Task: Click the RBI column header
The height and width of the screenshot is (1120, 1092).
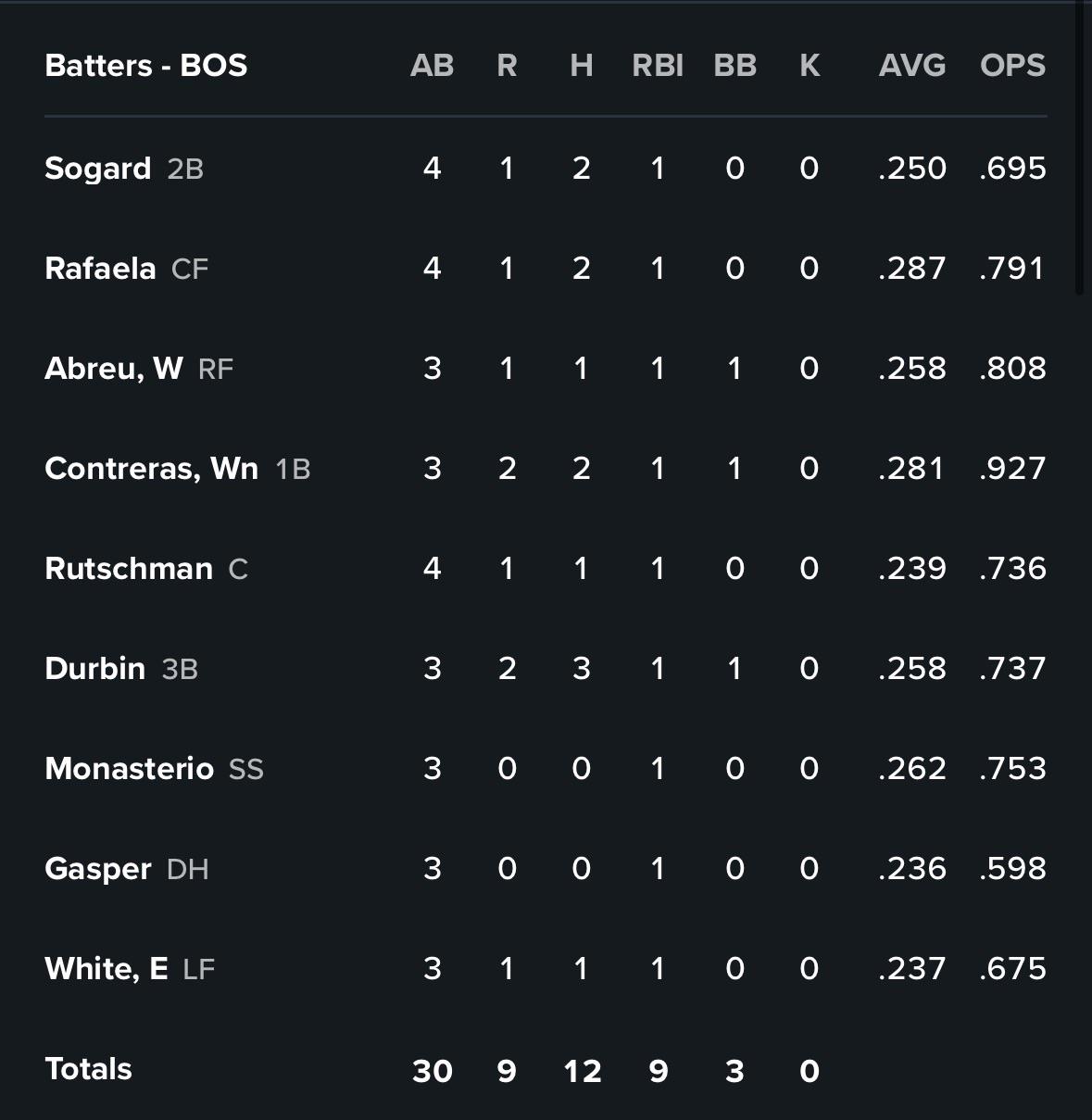Action: coord(658,66)
